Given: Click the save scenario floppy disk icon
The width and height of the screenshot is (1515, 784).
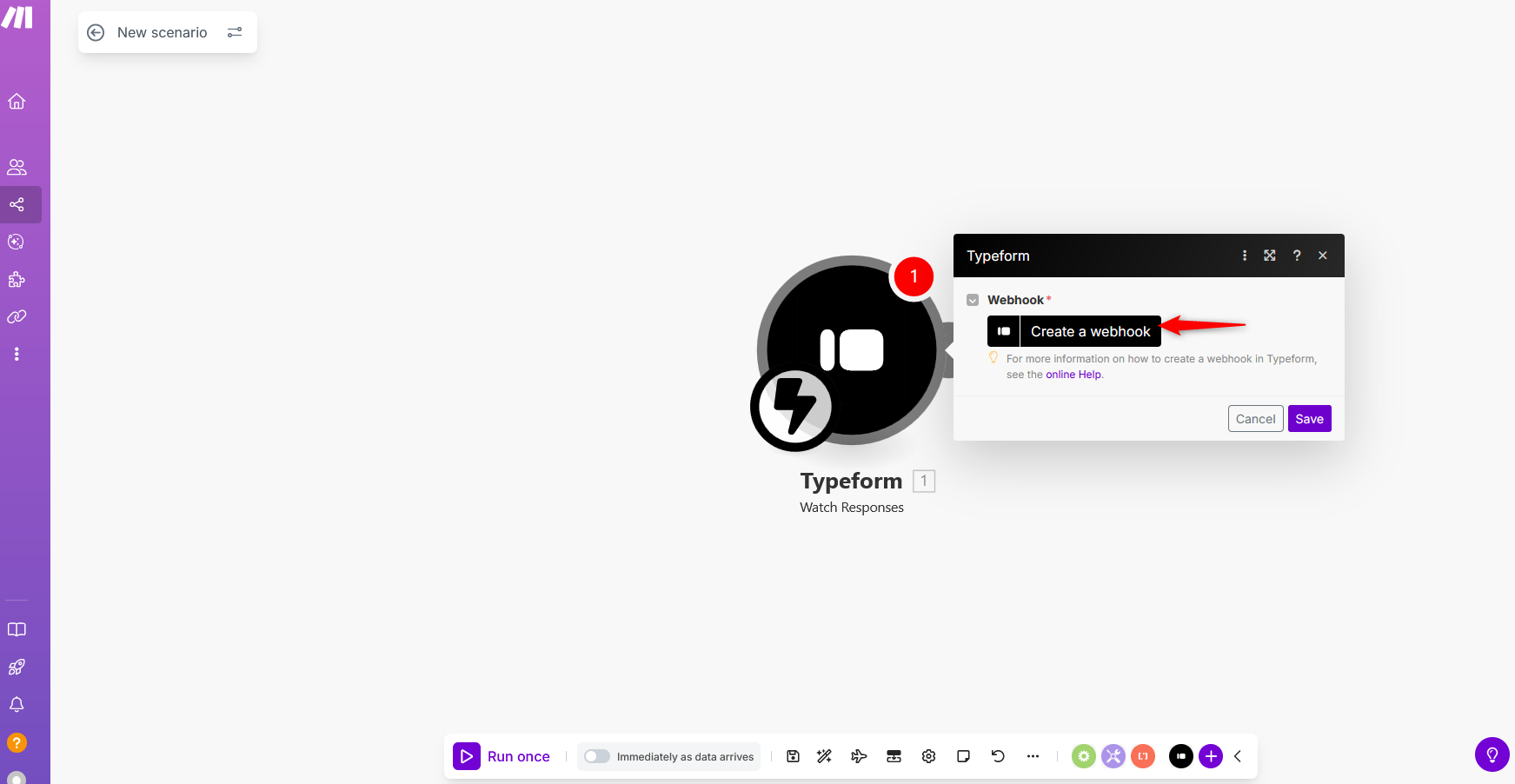Looking at the screenshot, I should click(x=793, y=756).
